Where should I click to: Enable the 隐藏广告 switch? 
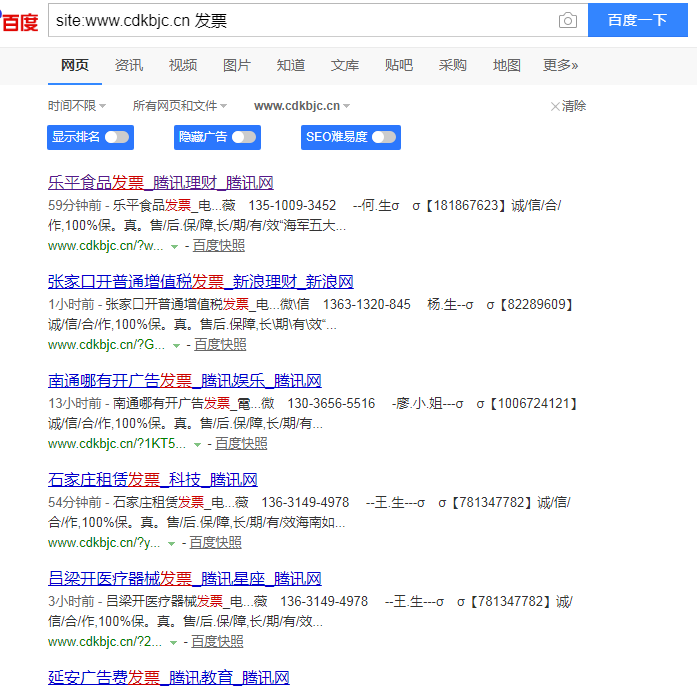point(243,137)
